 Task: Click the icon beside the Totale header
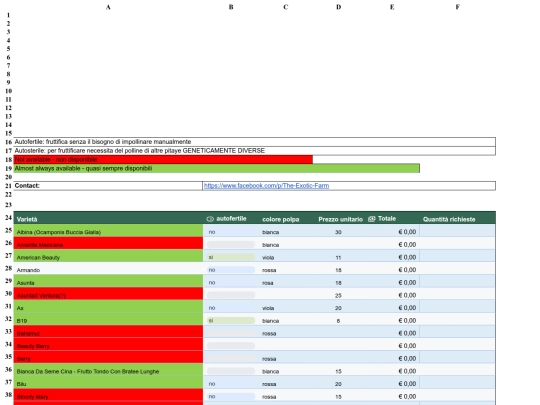click(372, 219)
